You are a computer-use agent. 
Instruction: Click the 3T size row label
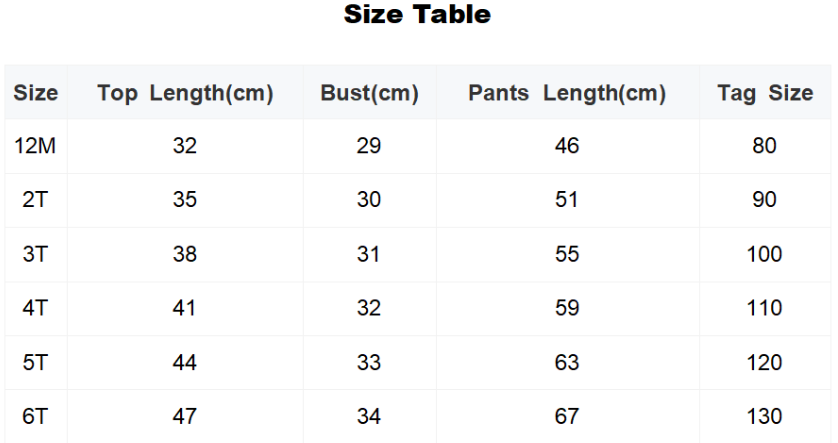(x=35, y=254)
